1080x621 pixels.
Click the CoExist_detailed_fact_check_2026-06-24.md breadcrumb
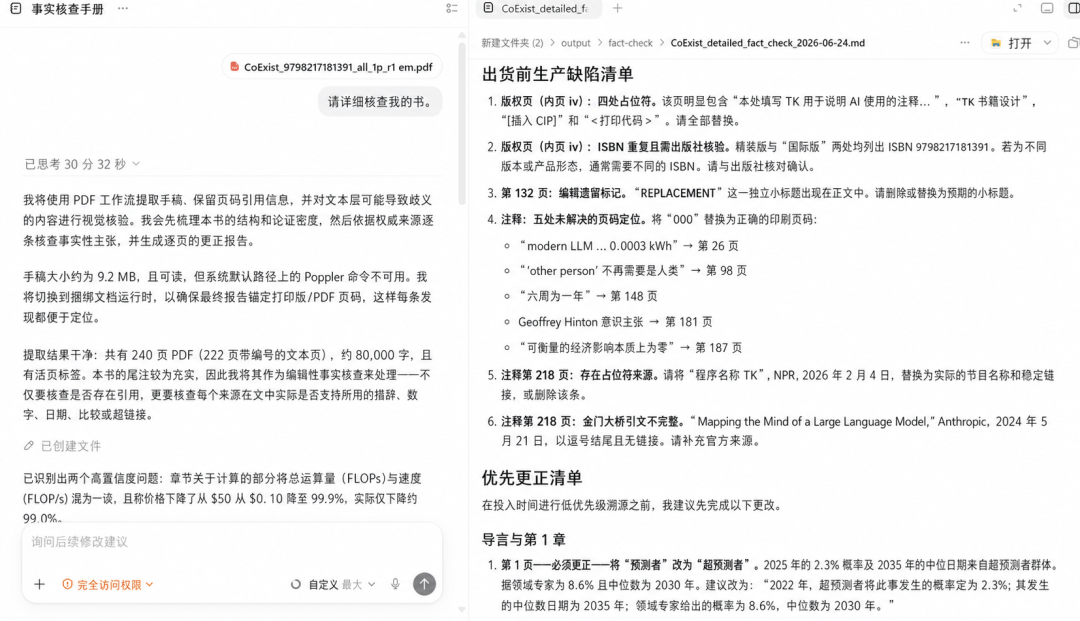click(767, 43)
